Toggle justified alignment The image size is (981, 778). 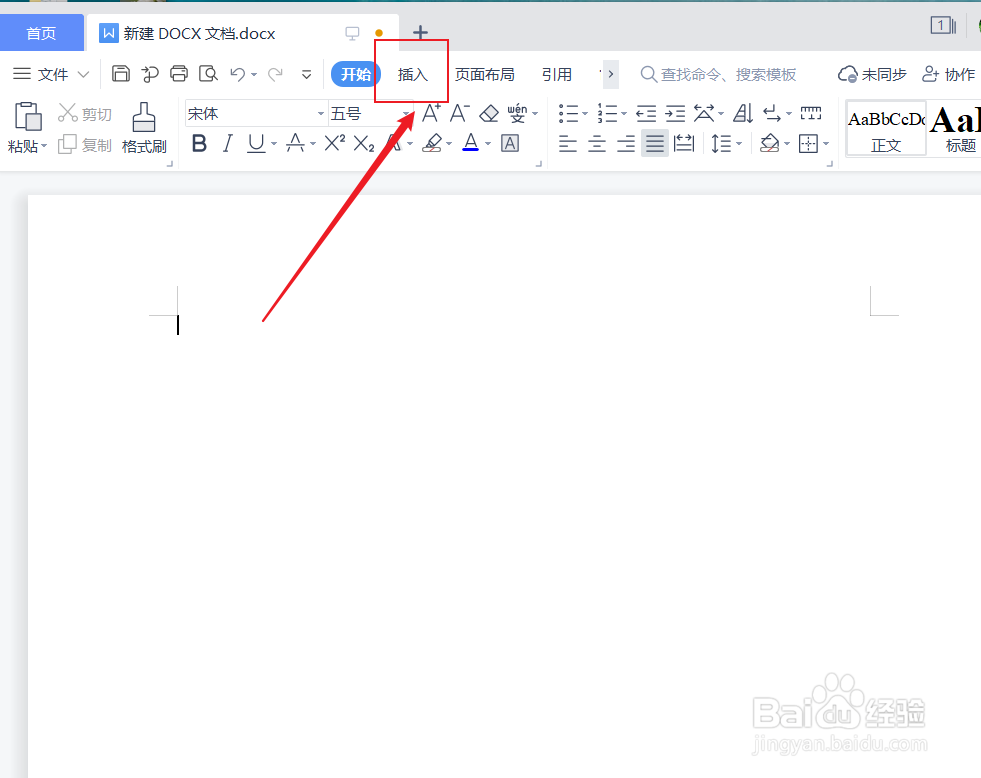coord(654,144)
